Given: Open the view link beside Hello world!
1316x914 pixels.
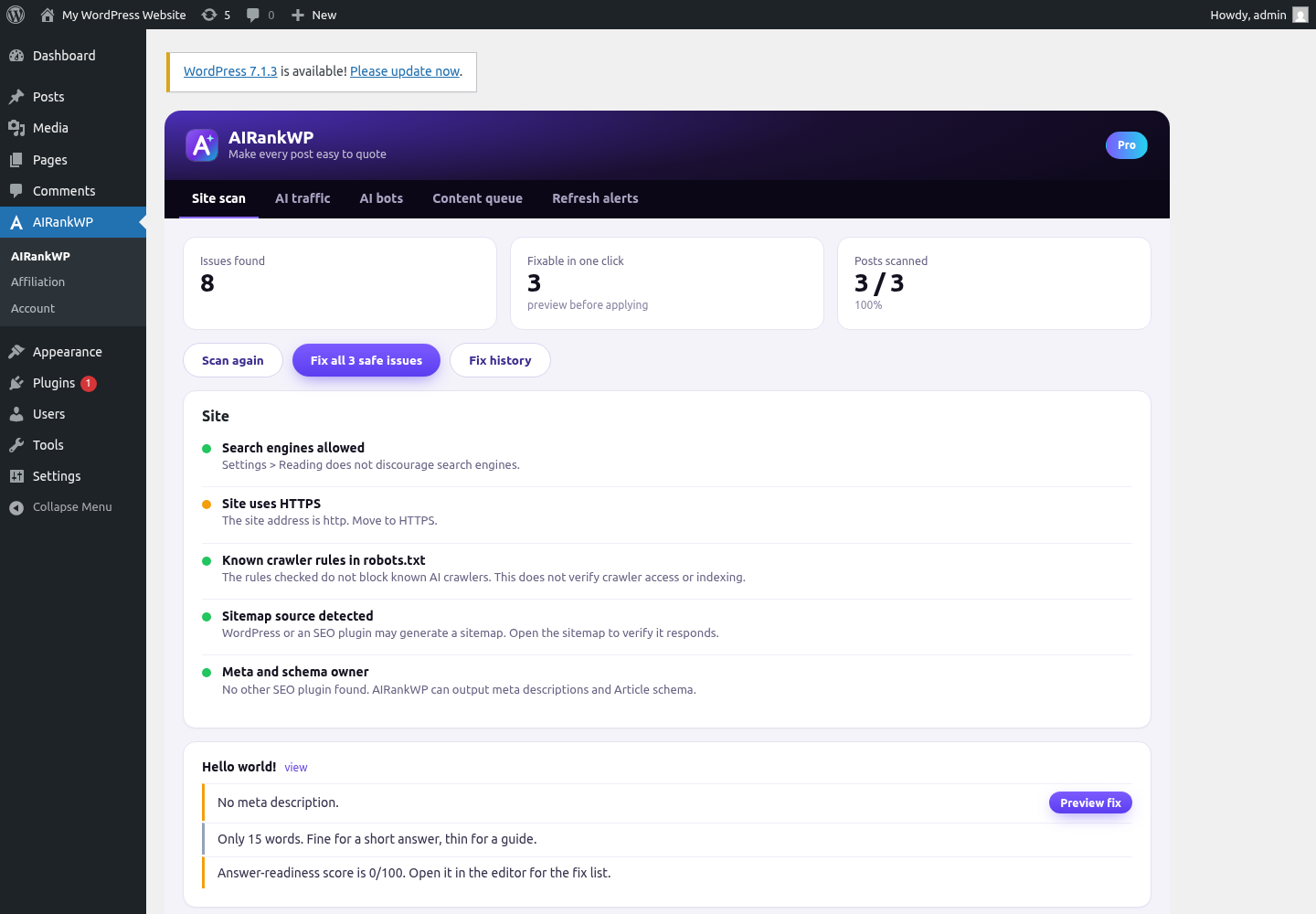Looking at the screenshot, I should (296, 768).
